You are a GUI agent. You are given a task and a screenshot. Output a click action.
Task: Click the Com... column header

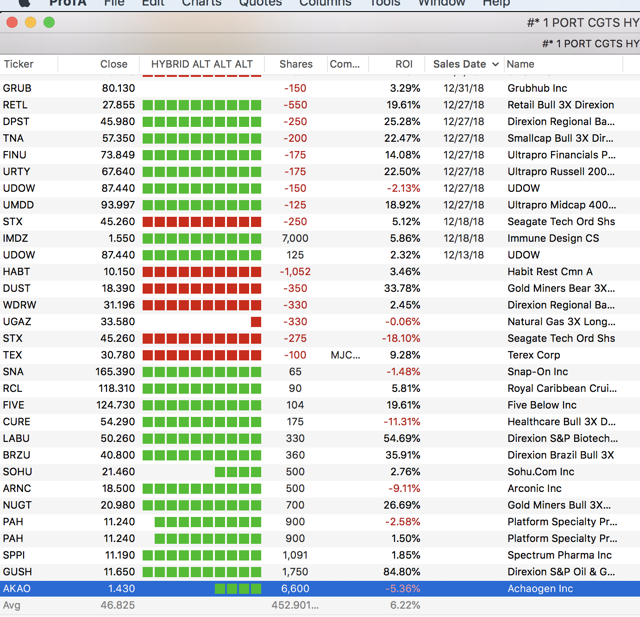[x=345, y=64]
